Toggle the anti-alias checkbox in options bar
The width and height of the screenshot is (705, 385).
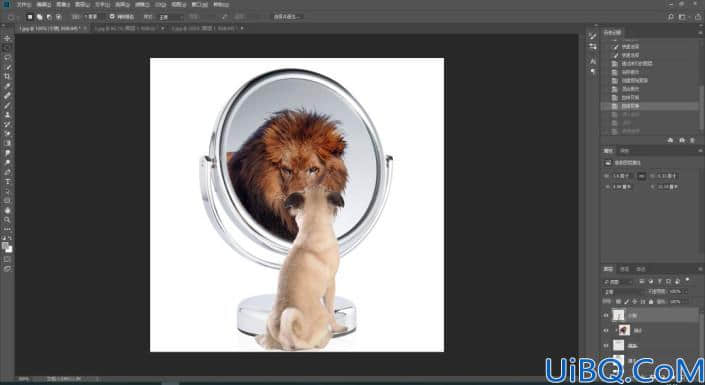point(112,17)
